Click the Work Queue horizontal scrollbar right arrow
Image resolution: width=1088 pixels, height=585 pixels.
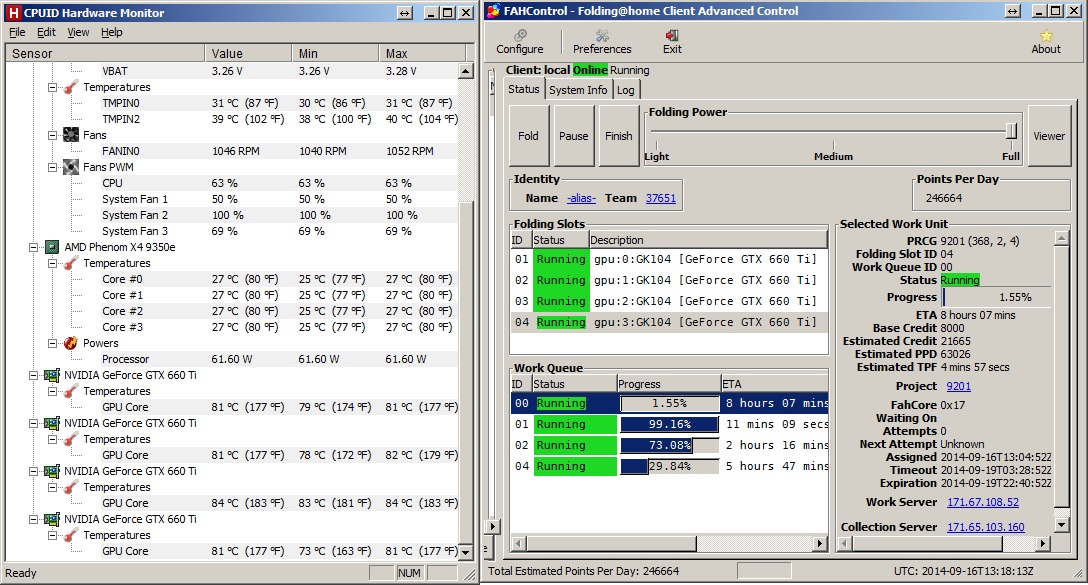(x=821, y=544)
